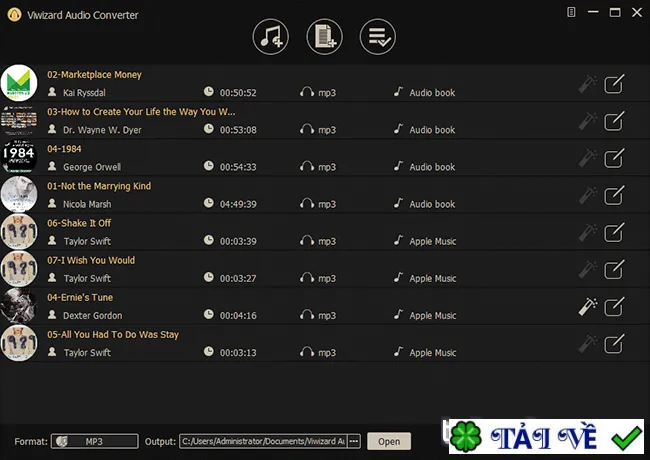Image resolution: width=650 pixels, height=460 pixels.
Task: Select title 03-How to Create Your Life
Action: [141, 112]
